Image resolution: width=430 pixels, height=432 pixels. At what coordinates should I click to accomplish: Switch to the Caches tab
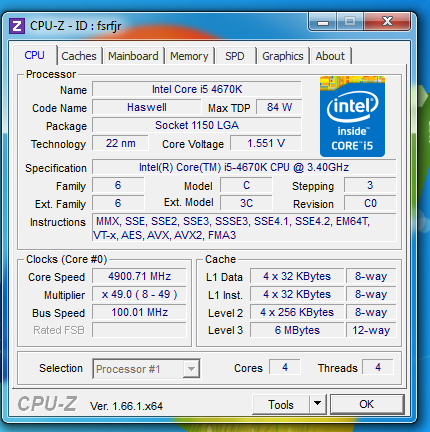(x=79, y=56)
